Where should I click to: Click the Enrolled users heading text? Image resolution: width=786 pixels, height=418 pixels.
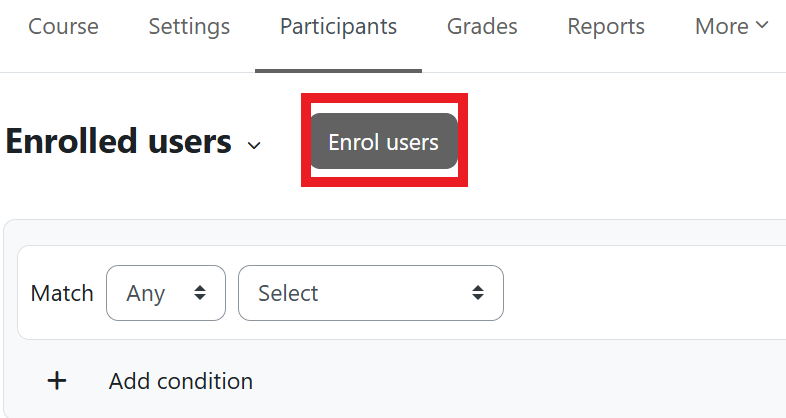[118, 142]
